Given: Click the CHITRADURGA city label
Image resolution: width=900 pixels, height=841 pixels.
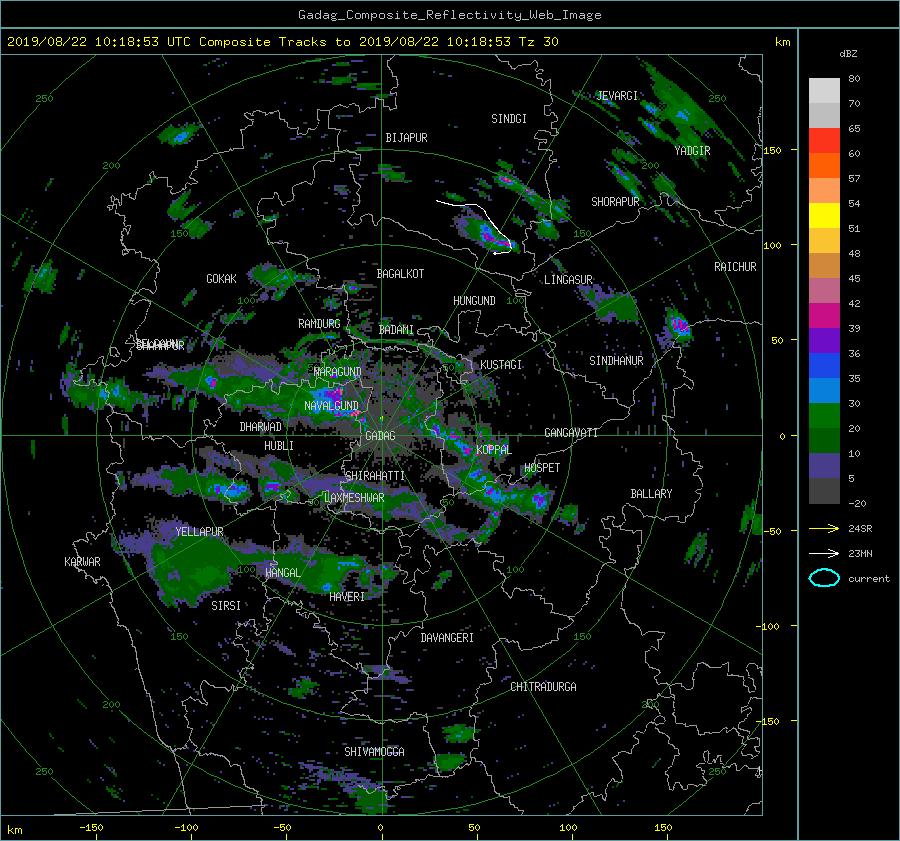Looking at the screenshot, I should [543, 687].
